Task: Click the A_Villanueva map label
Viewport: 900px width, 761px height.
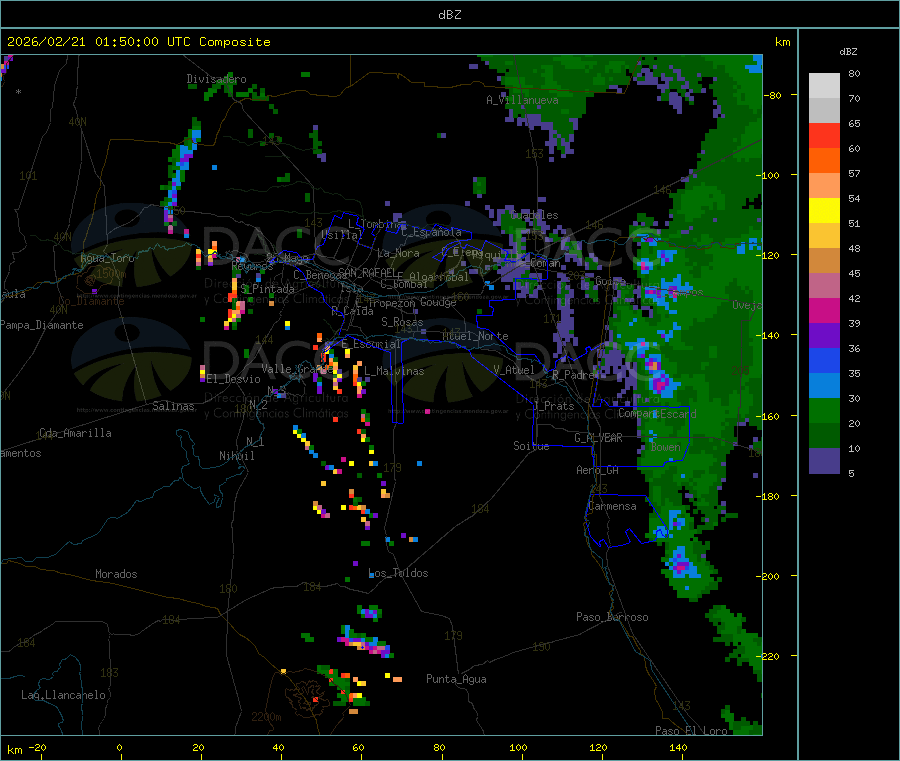Action: [522, 100]
